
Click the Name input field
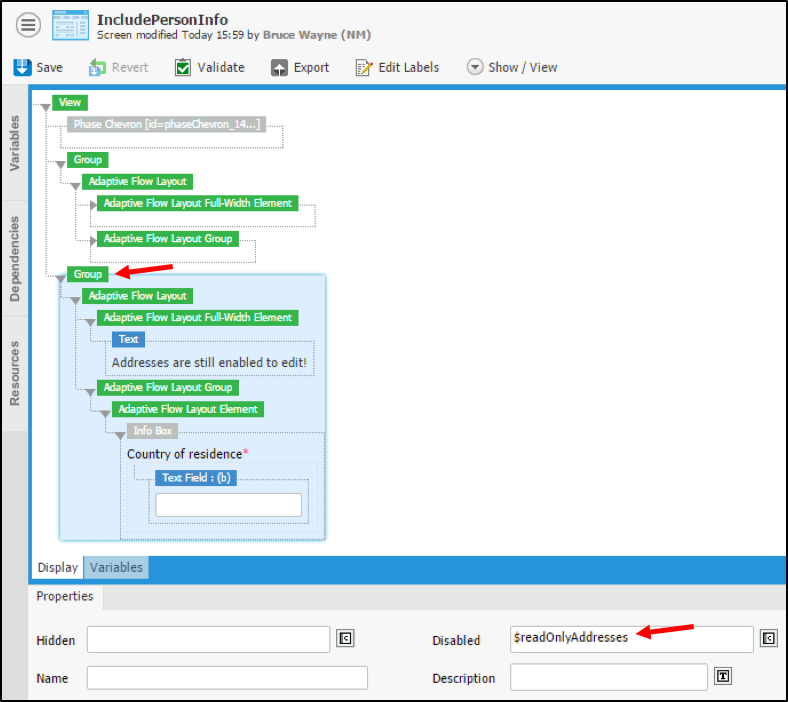coord(227,678)
